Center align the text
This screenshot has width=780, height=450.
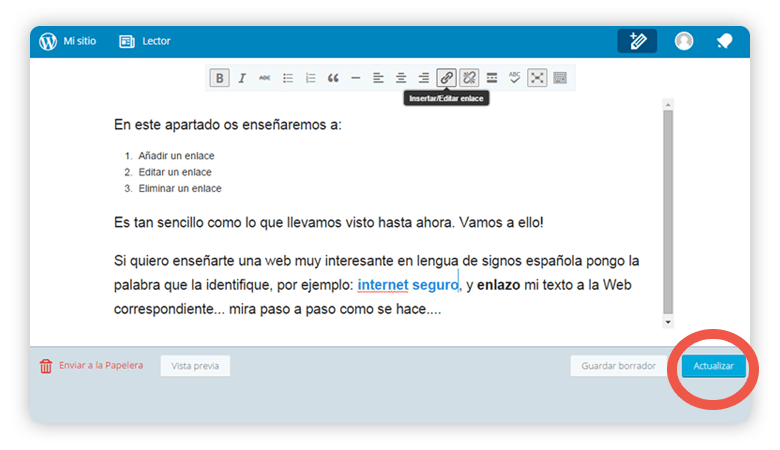(x=401, y=78)
